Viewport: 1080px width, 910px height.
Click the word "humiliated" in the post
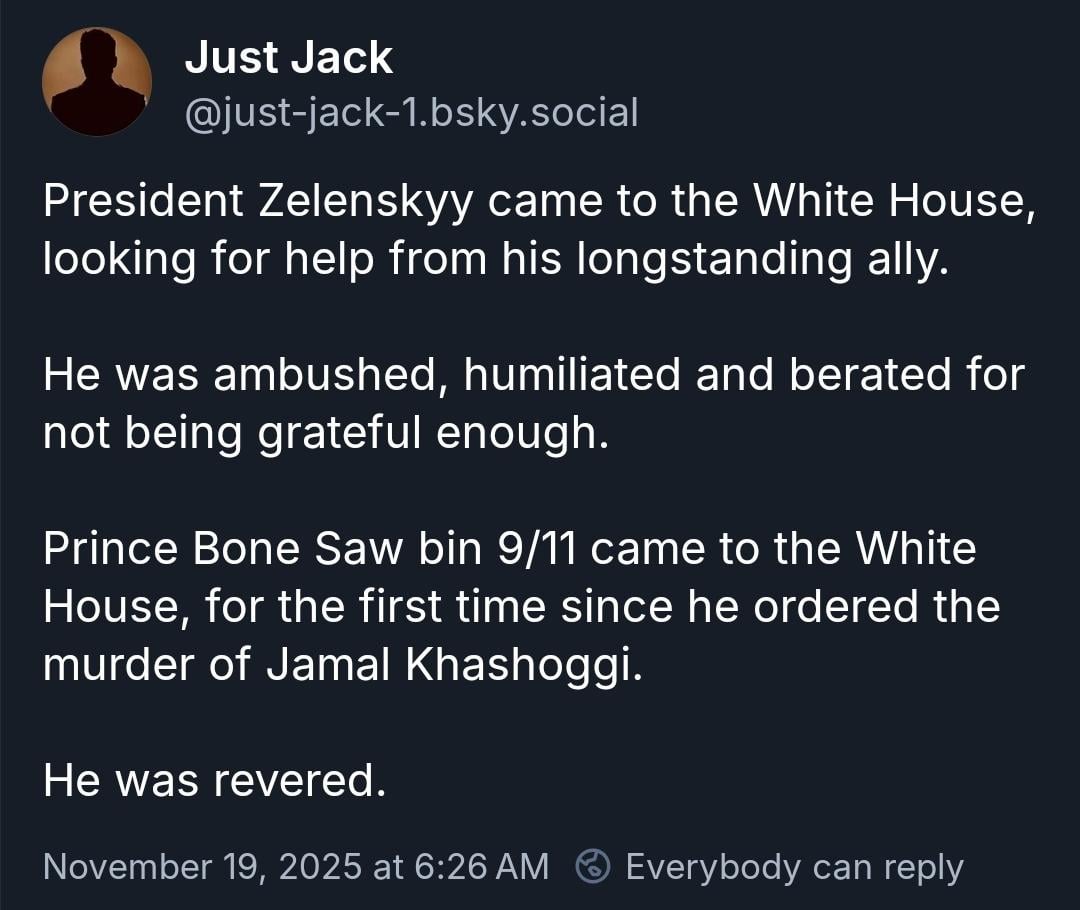(x=573, y=375)
